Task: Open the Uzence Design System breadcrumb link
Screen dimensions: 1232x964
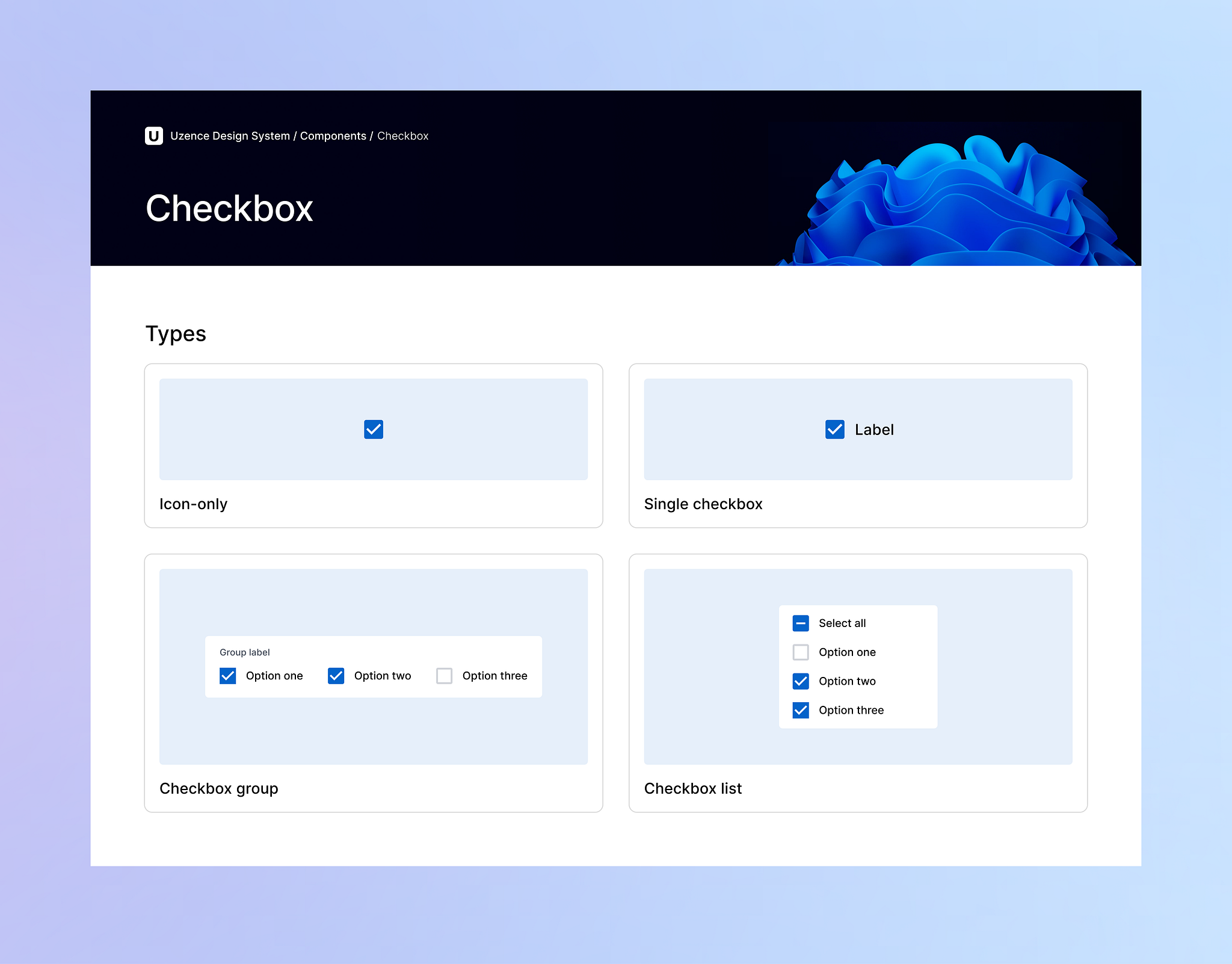Action: coord(230,136)
